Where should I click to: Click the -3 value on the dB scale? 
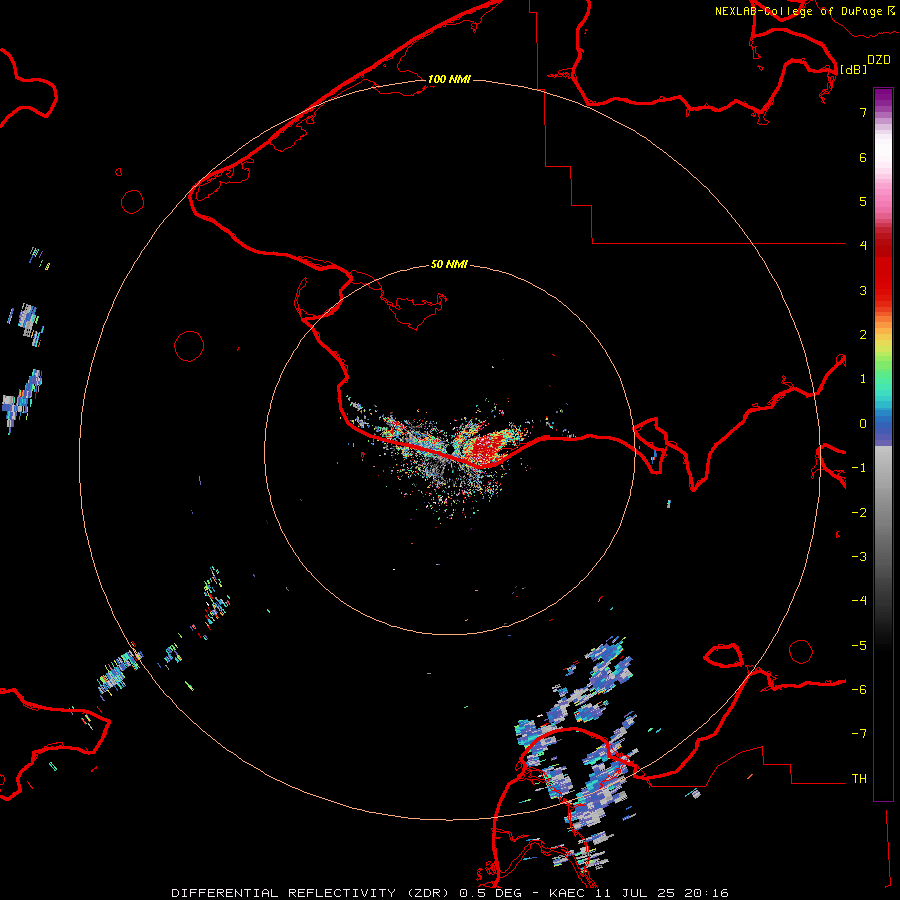[x=859, y=557]
